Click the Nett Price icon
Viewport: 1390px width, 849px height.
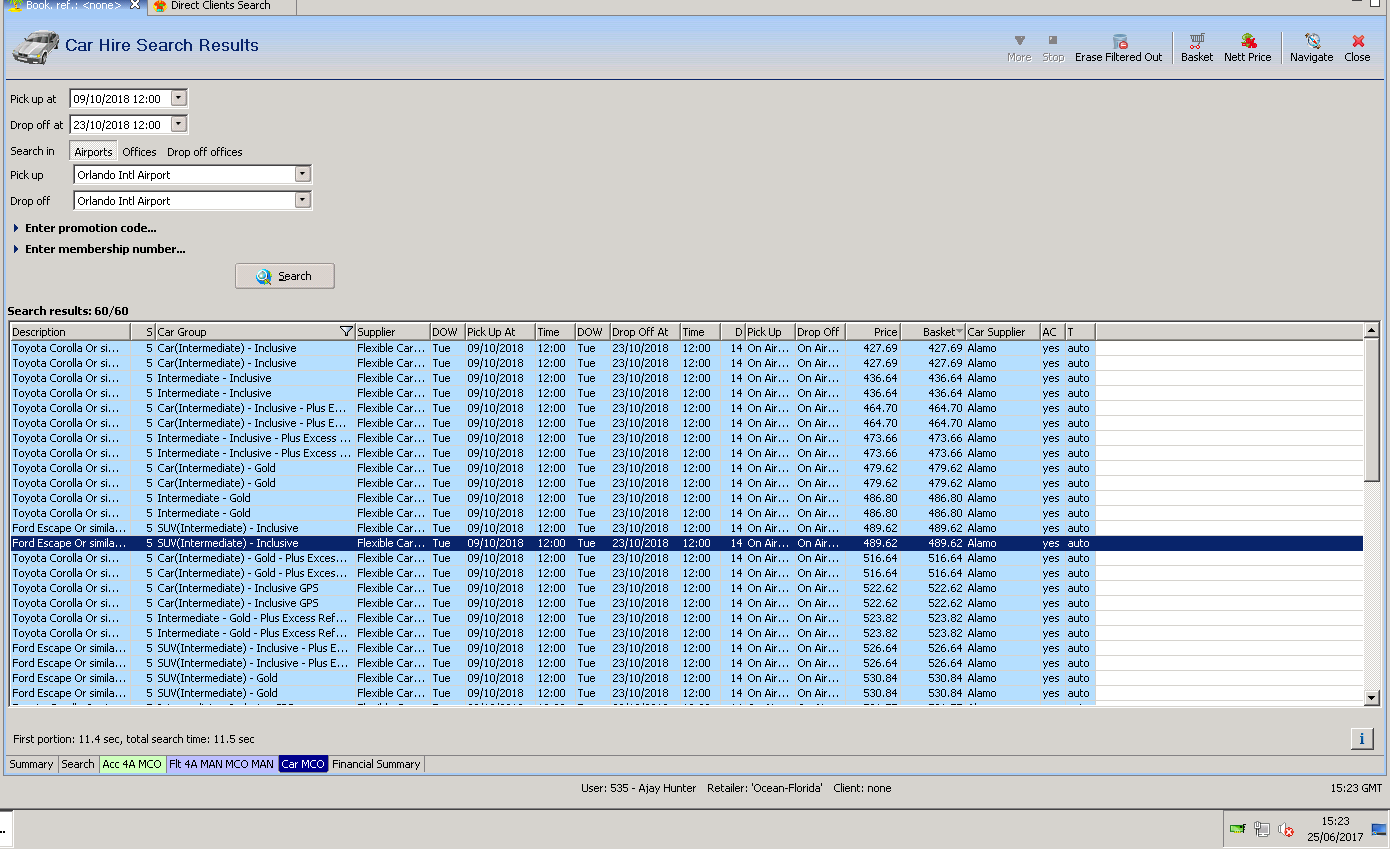point(1248,42)
